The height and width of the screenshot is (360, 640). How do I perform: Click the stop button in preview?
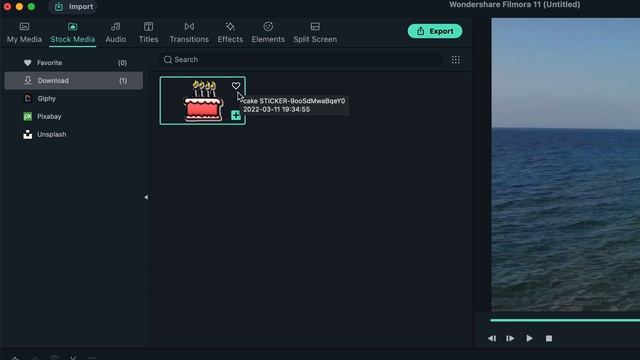[549, 338]
